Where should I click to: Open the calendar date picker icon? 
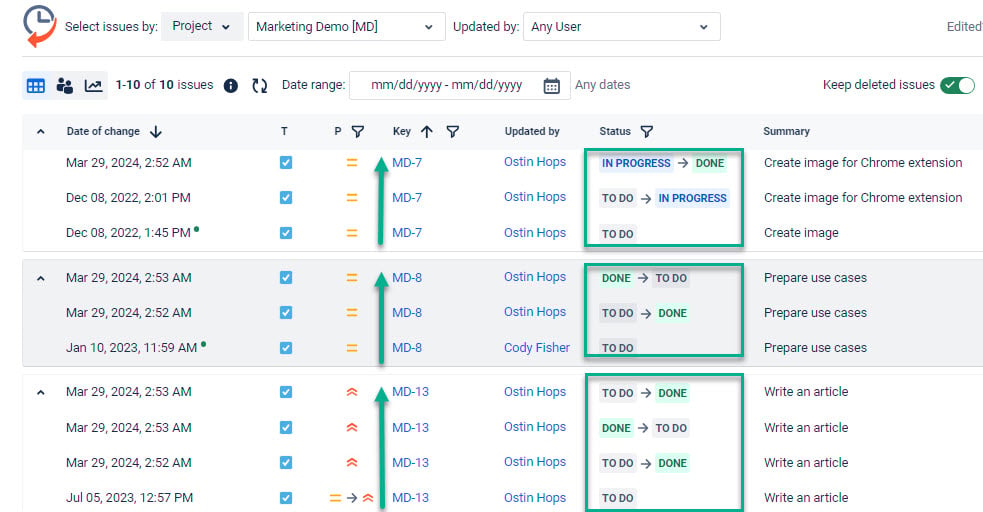coord(552,86)
